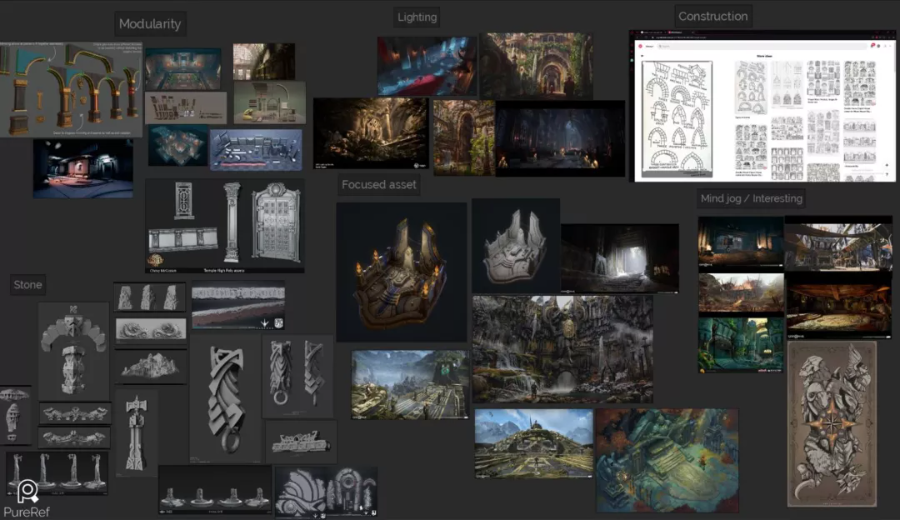Viewport: 900px width, 520px height.
Task: Select the lower ornament strip thumbnail
Action: click(x=75, y=437)
